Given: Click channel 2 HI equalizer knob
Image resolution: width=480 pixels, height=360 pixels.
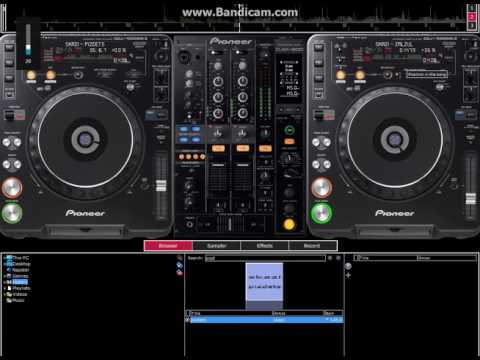Looking at the screenshot, I should (x=243, y=81).
